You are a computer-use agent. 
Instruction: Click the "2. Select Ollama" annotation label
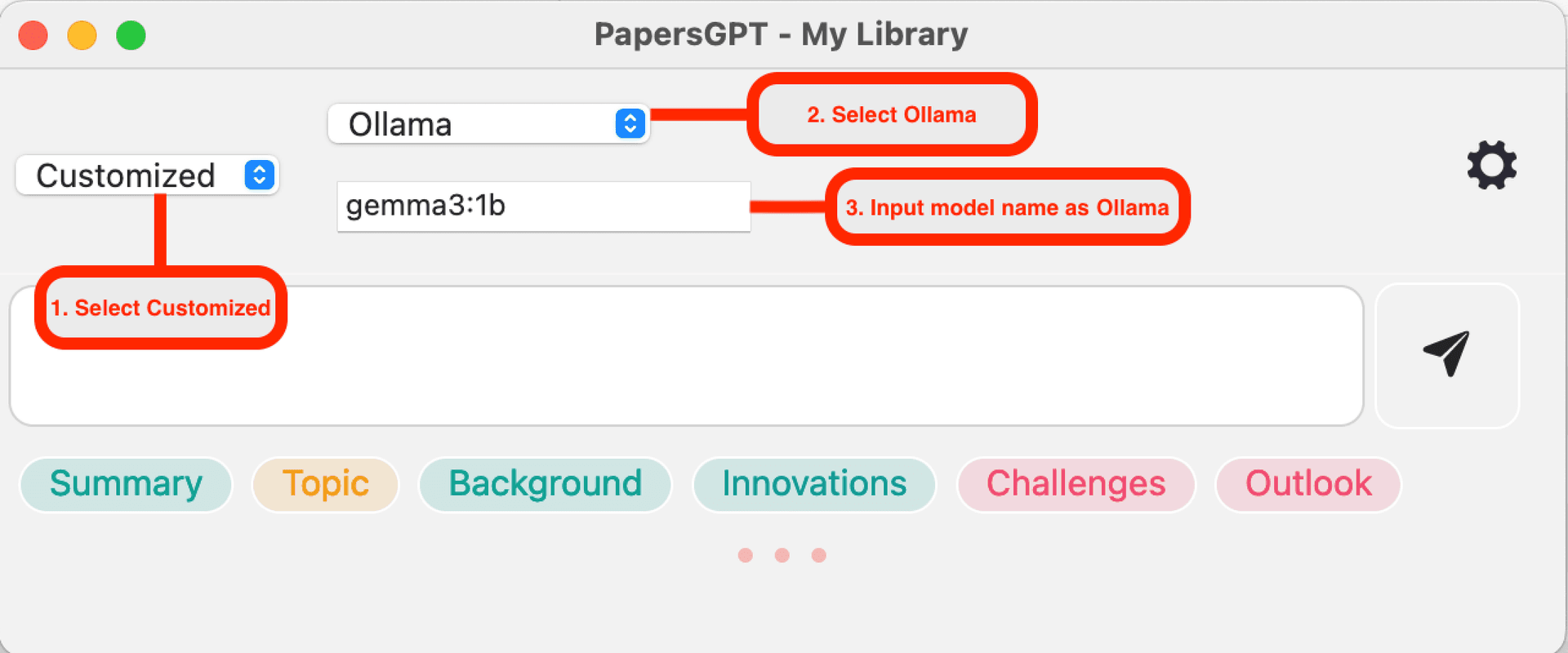click(x=891, y=115)
